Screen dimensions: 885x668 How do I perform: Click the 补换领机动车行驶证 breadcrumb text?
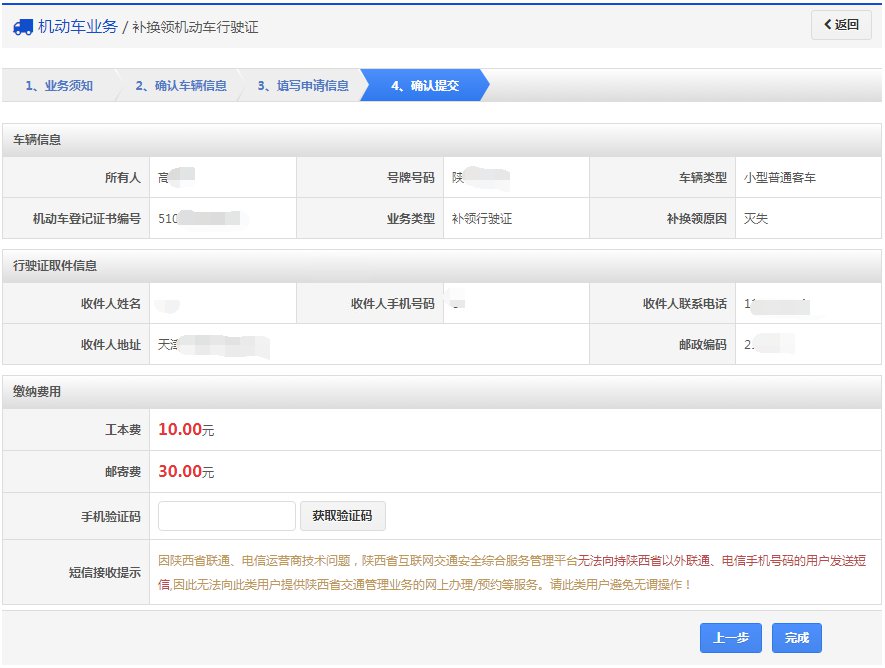point(195,28)
